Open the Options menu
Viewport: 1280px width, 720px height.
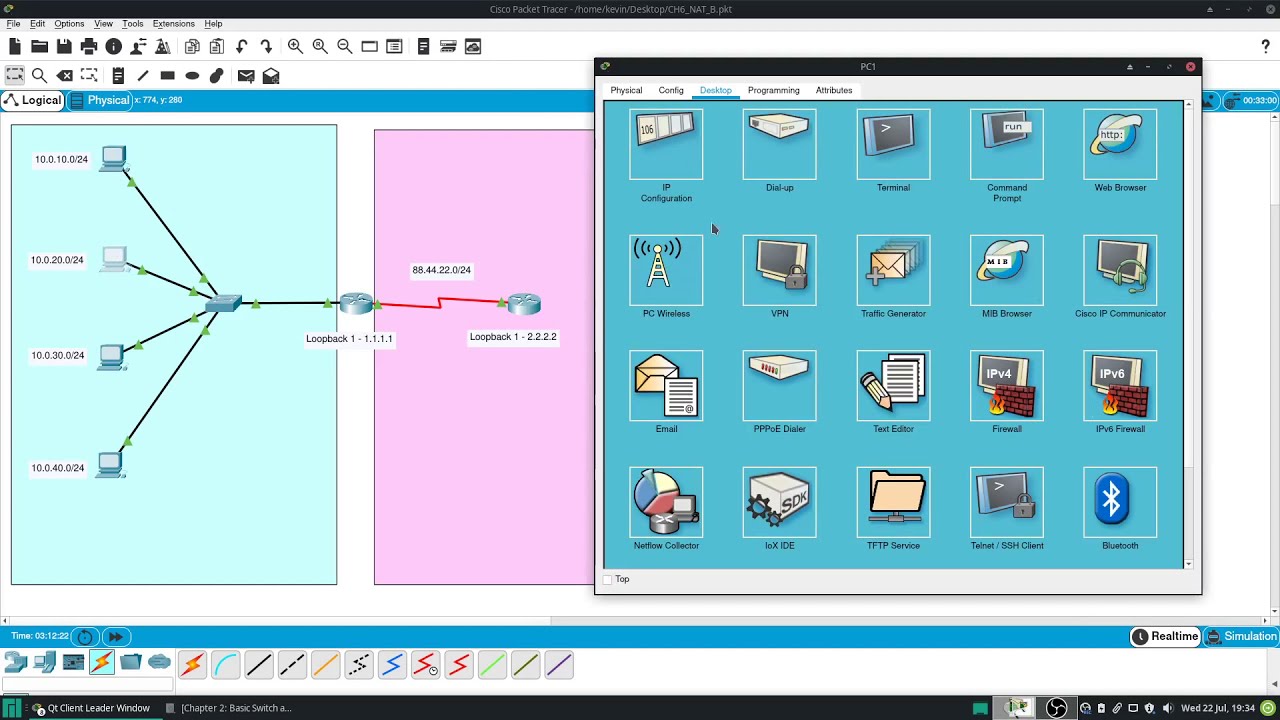point(69,23)
